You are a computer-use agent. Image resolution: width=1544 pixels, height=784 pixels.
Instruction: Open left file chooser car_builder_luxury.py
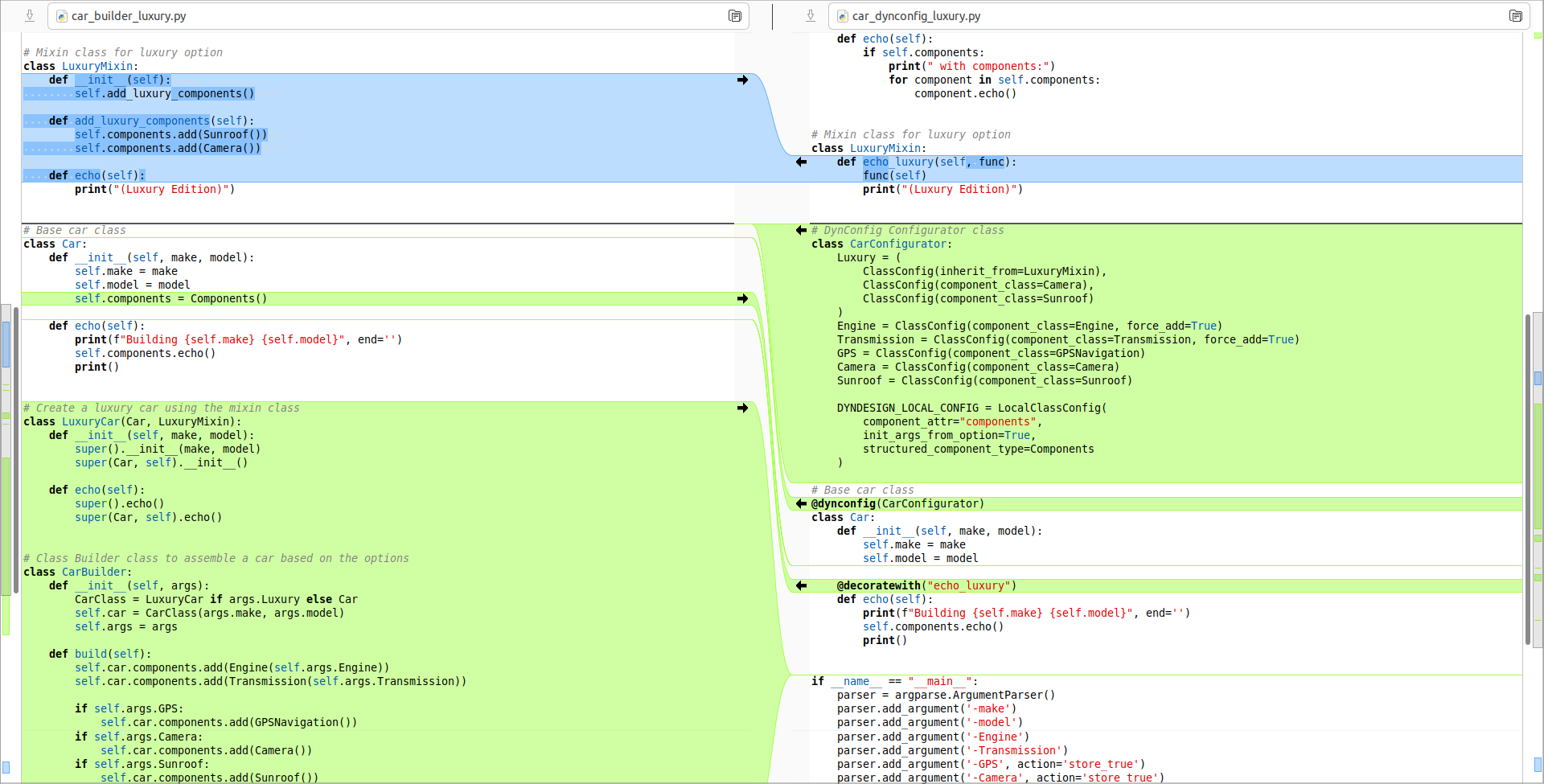point(398,16)
